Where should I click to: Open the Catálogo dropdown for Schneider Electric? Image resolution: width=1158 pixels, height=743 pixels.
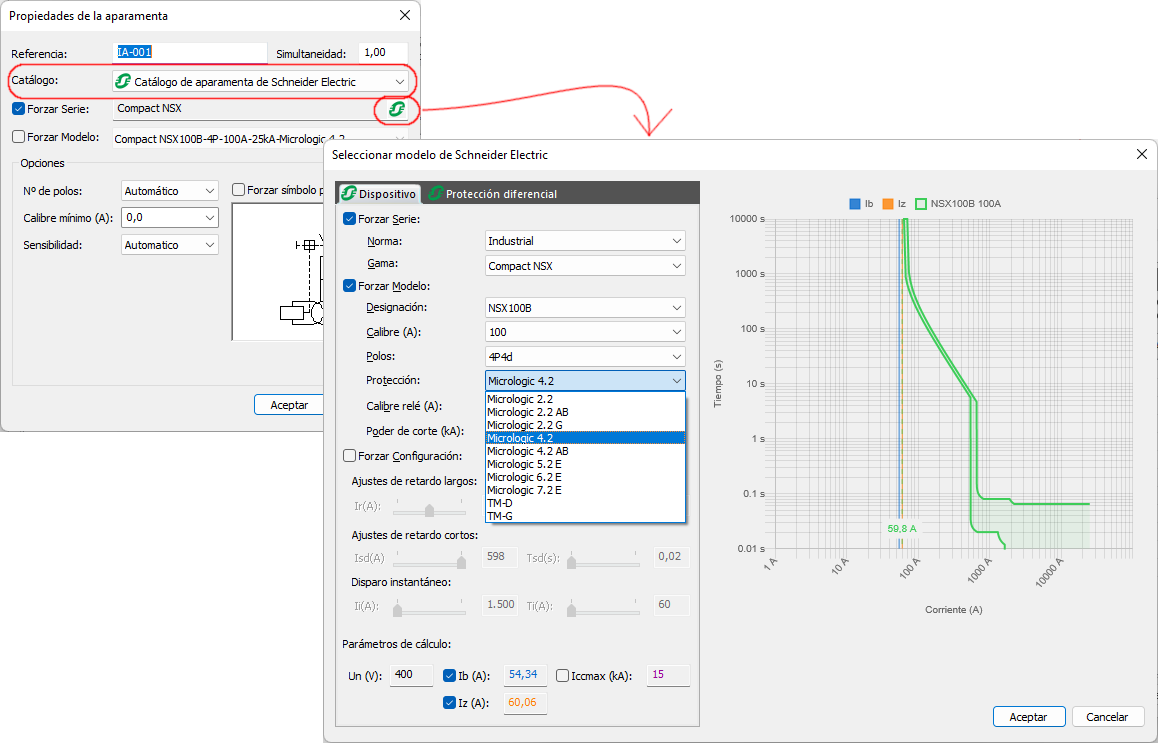pos(262,82)
